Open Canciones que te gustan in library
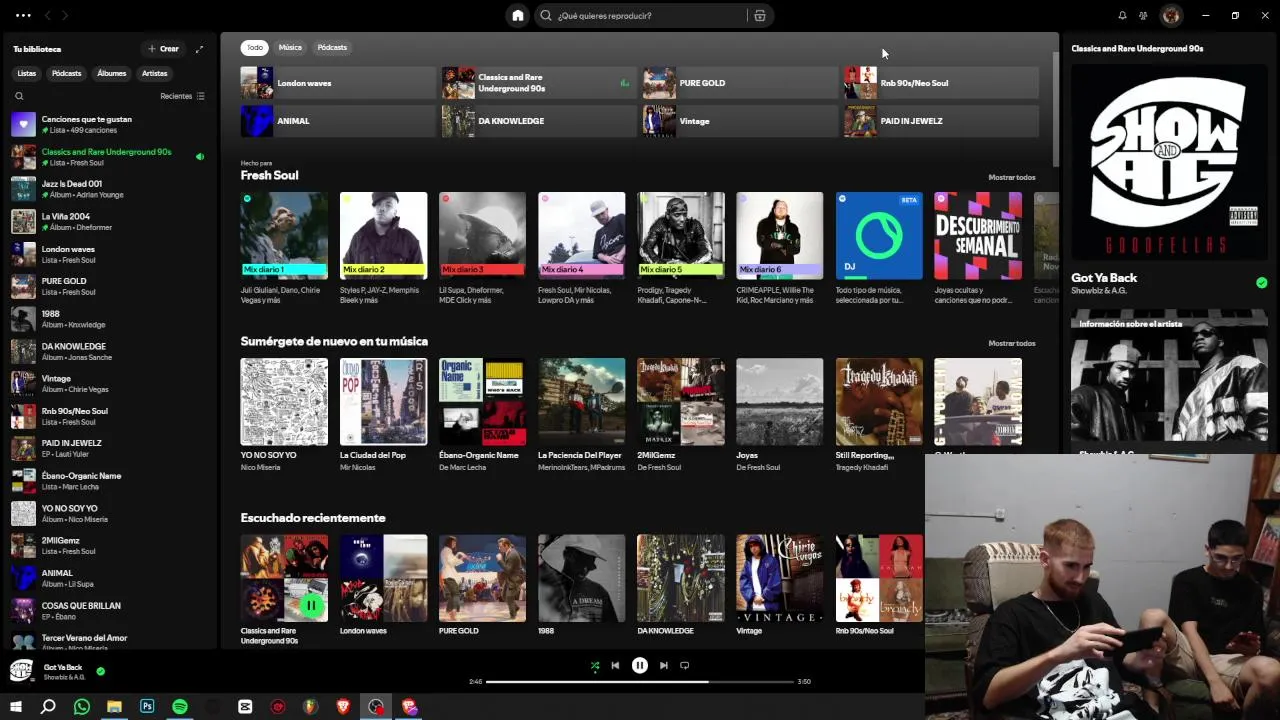The height and width of the screenshot is (720, 1280). [110, 124]
